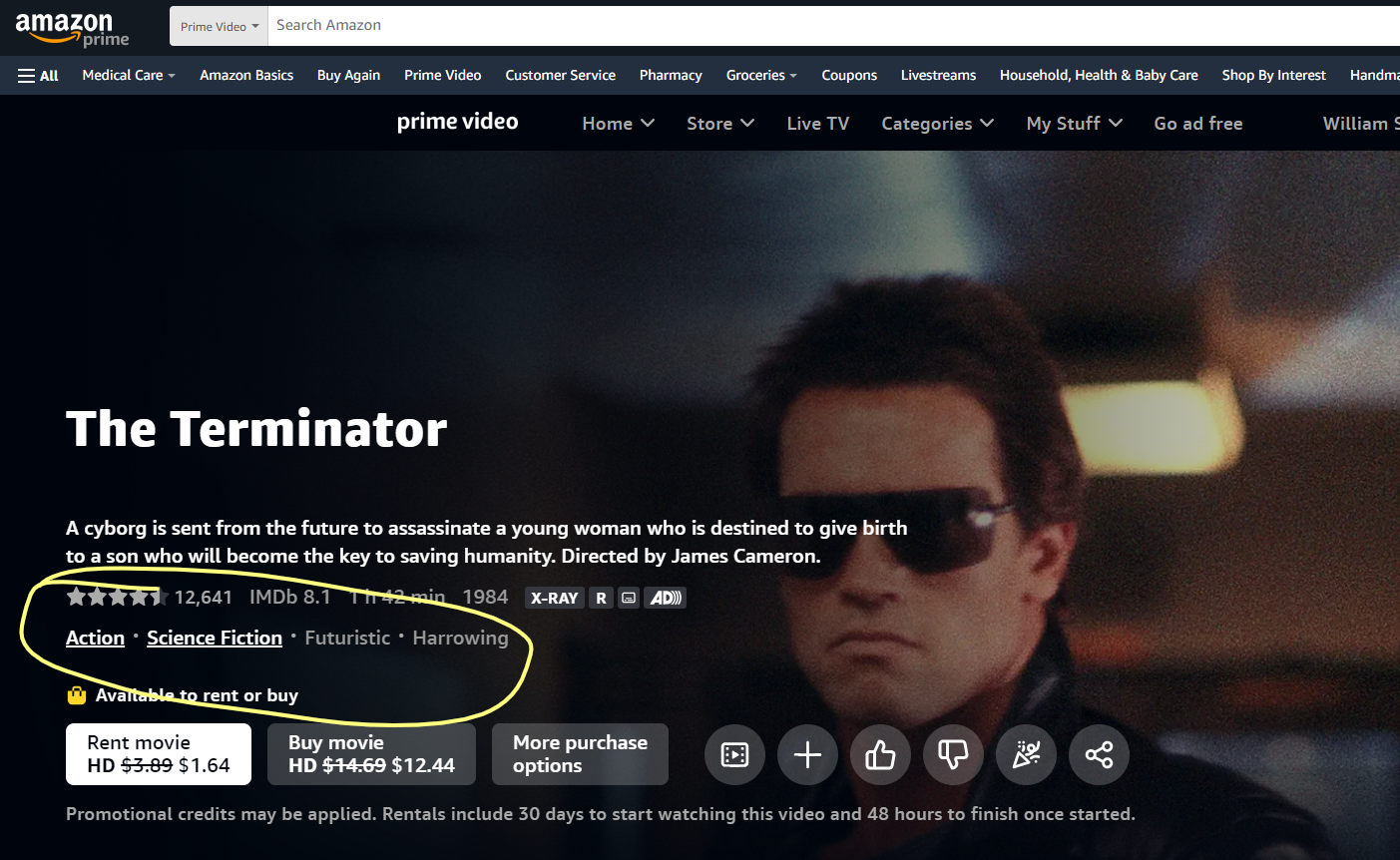Expand the Categories dropdown
Screen dimensions: 1400x860
pyautogui.click(x=938, y=124)
